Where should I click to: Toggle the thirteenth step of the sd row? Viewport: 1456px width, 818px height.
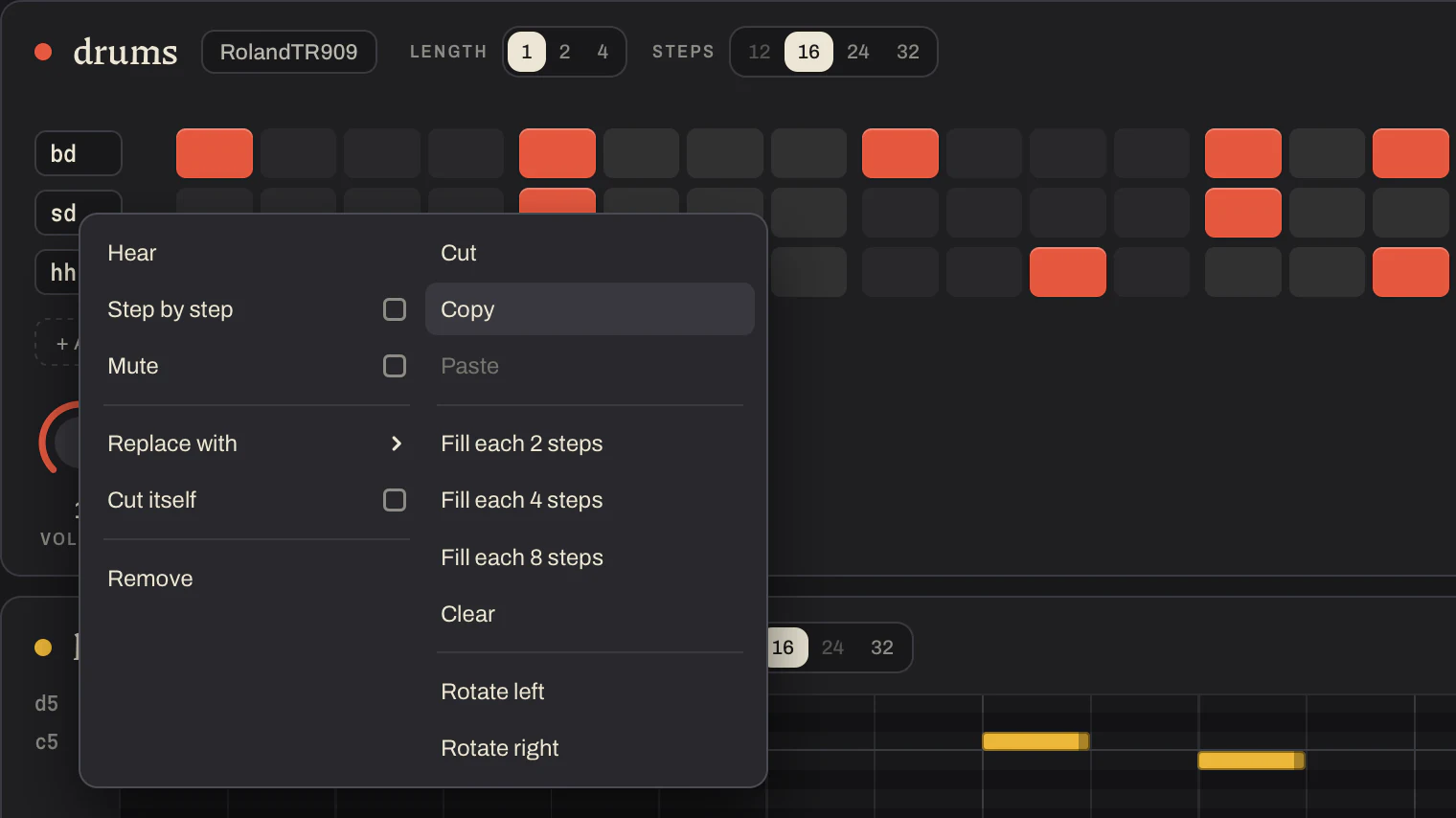tap(1243, 213)
